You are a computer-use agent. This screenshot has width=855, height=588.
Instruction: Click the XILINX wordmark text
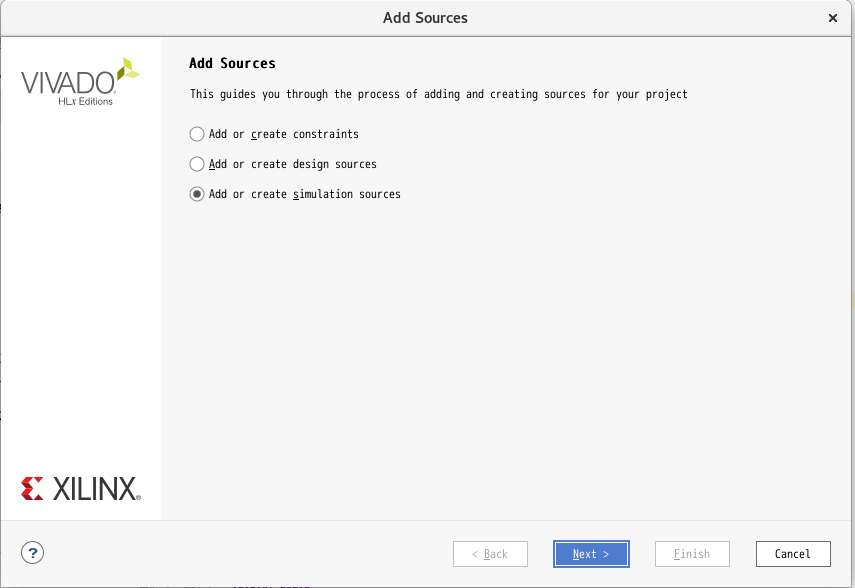[x=97, y=489]
